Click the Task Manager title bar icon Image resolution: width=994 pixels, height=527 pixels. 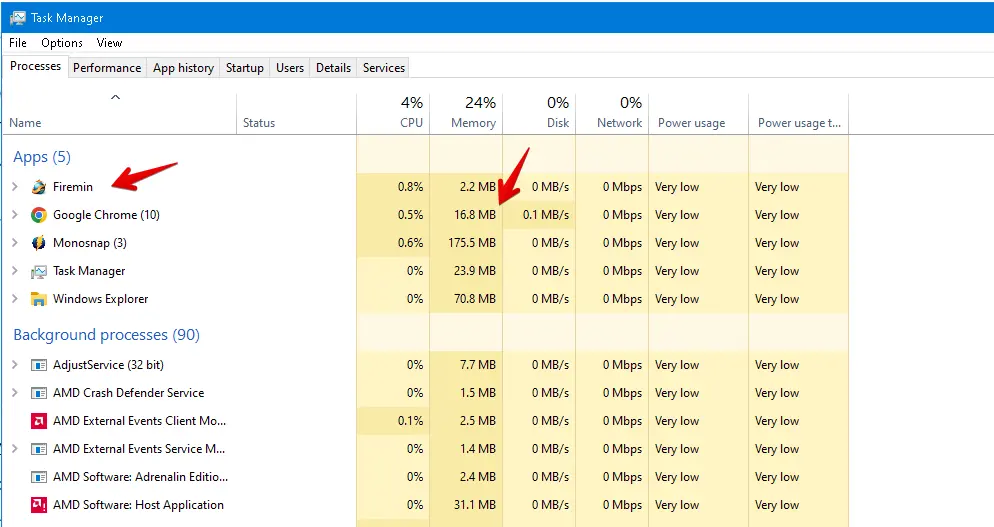click(18, 18)
